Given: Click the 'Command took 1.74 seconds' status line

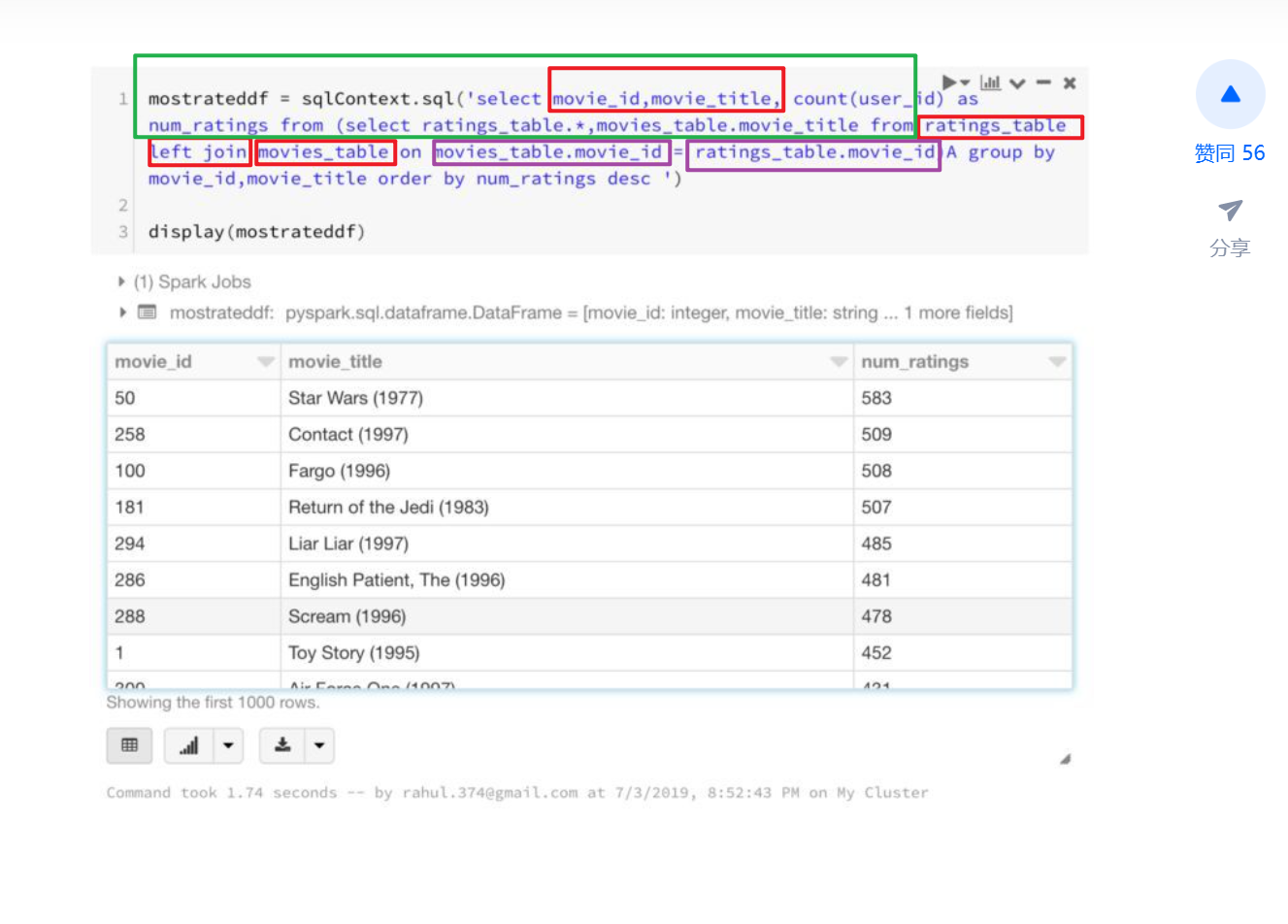Looking at the screenshot, I should (517, 793).
